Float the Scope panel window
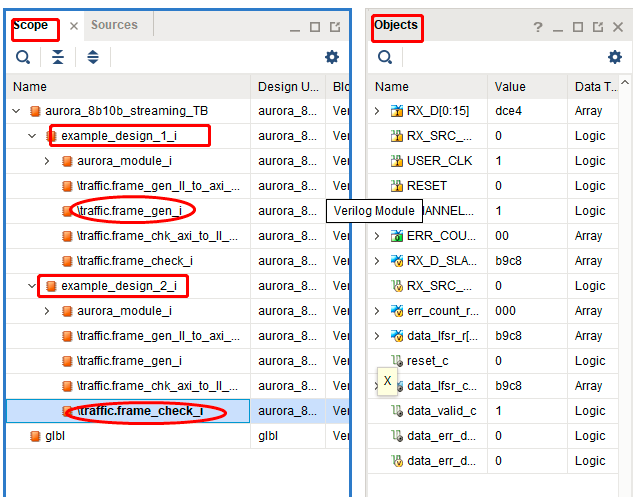This screenshot has height=497, width=633. [335, 27]
